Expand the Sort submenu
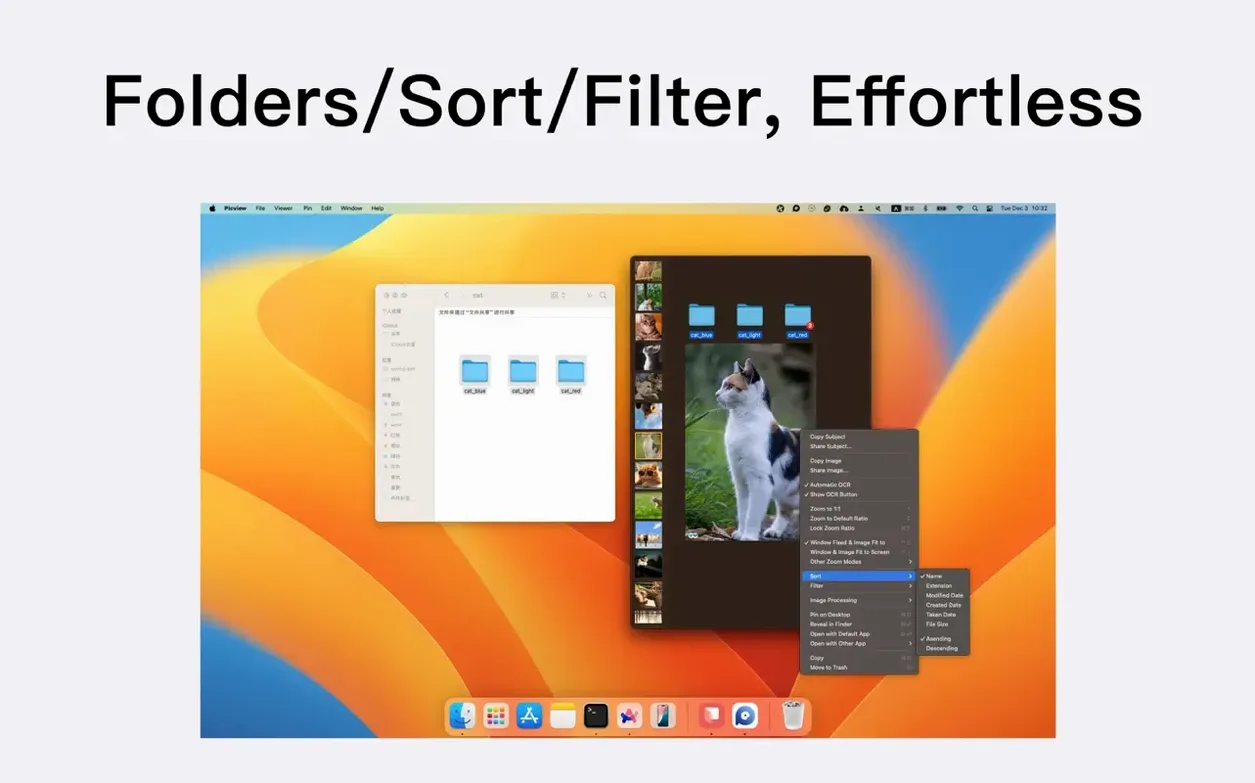The image size is (1255, 783). point(858,576)
